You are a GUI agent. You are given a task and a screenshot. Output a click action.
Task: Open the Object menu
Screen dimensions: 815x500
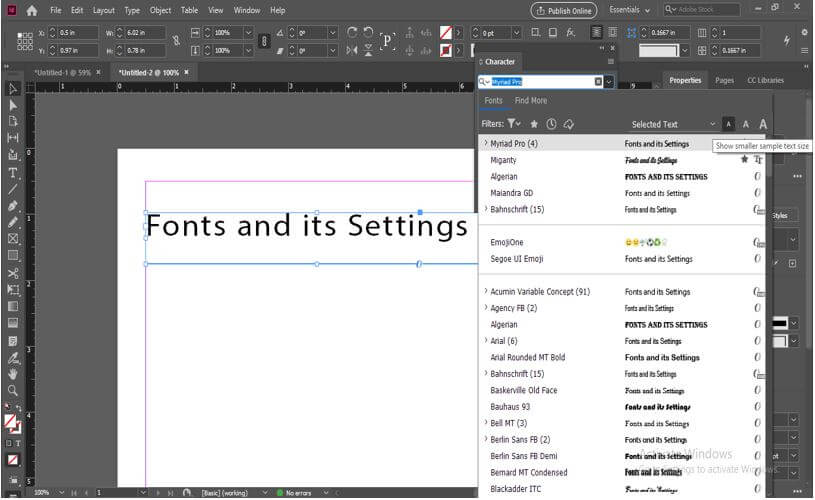click(x=160, y=10)
